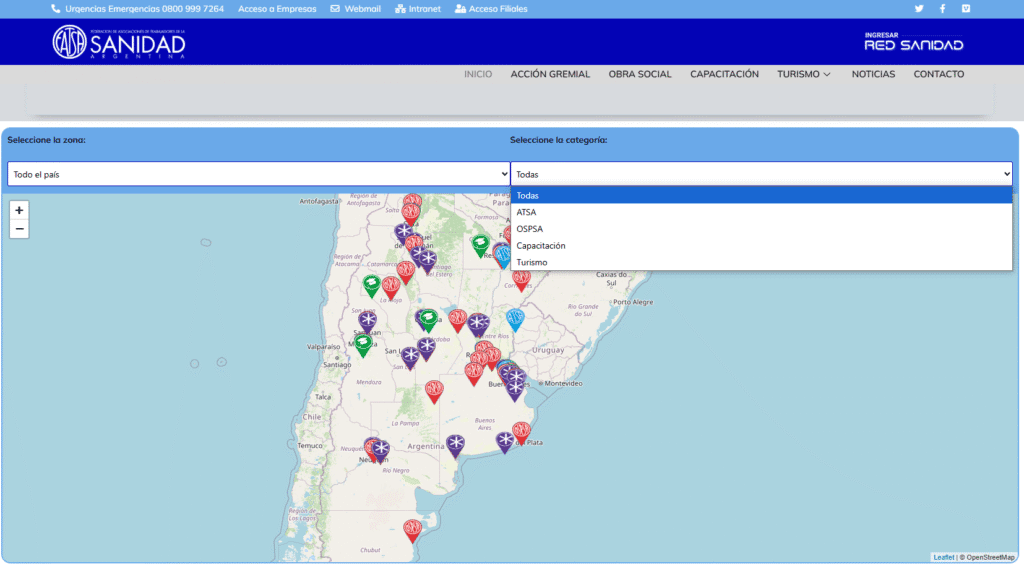Select the red marker near Catamarca
This screenshot has width=1024, height=564.
coord(406,272)
